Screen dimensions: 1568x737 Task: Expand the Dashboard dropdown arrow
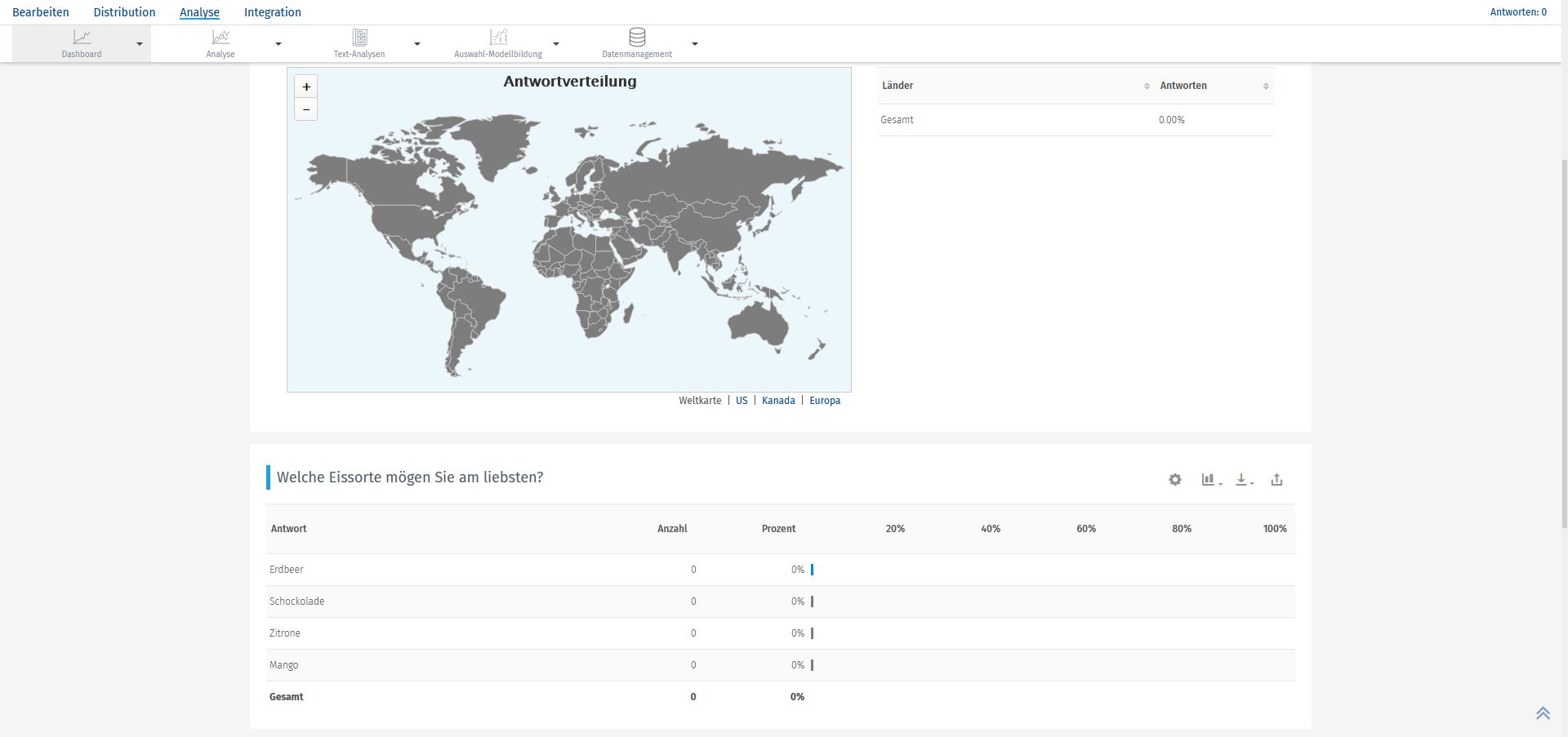pyautogui.click(x=140, y=44)
